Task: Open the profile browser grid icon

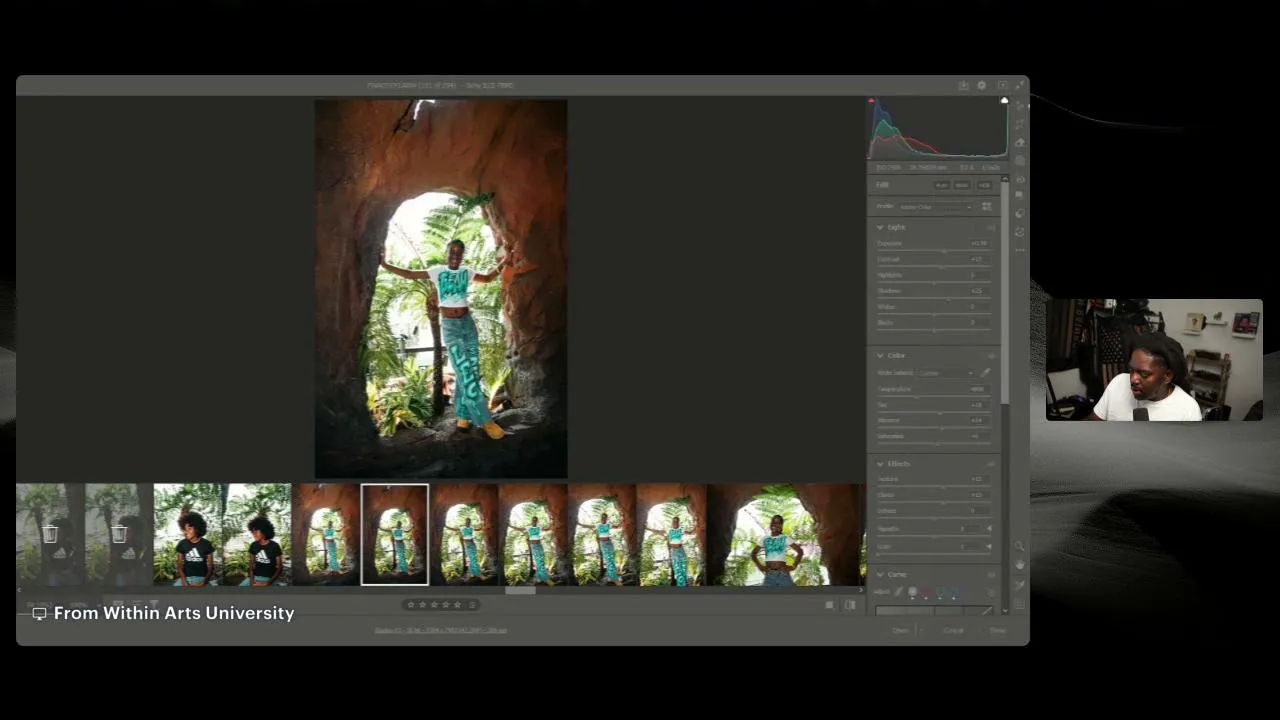Action: 986,206
